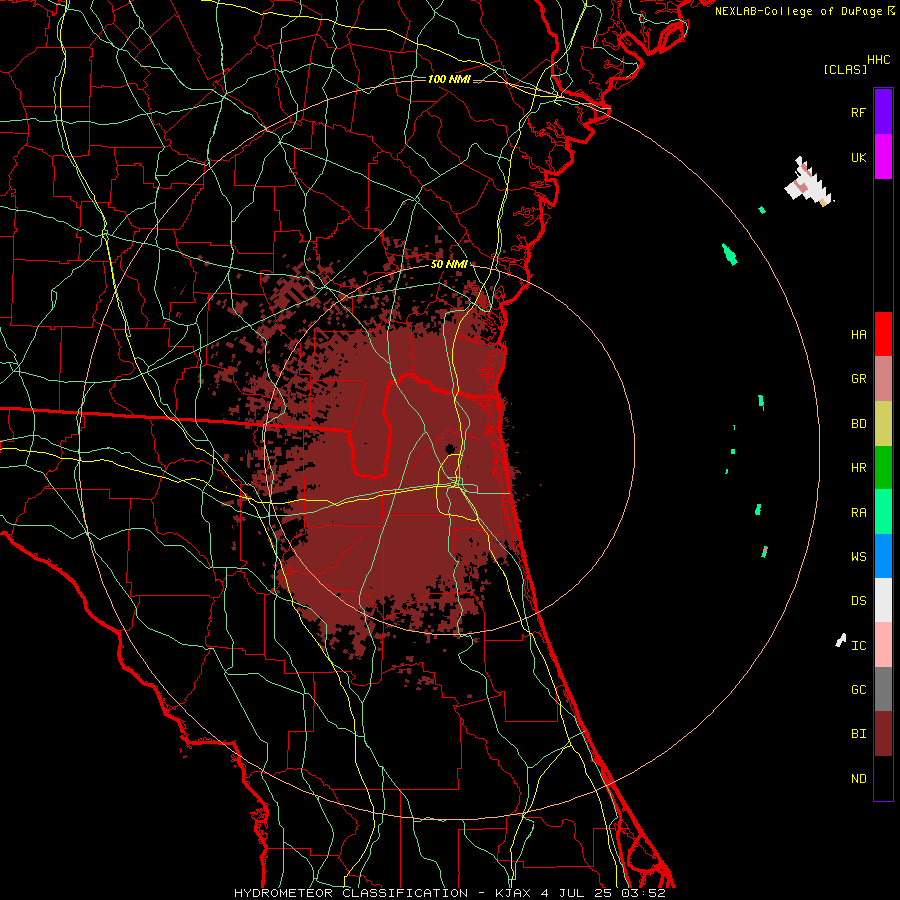The width and height of the screenshot is (900, 900).
Task: Click the purple RF legend color swatch
Action: 883,111
